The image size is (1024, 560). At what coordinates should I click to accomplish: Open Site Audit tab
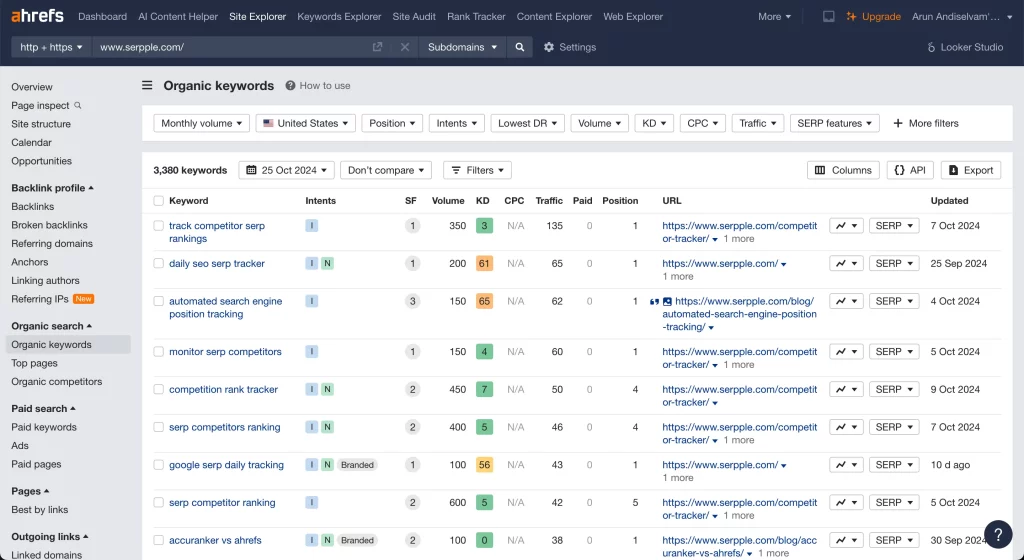pyautogui.click(x=414, y=16)
